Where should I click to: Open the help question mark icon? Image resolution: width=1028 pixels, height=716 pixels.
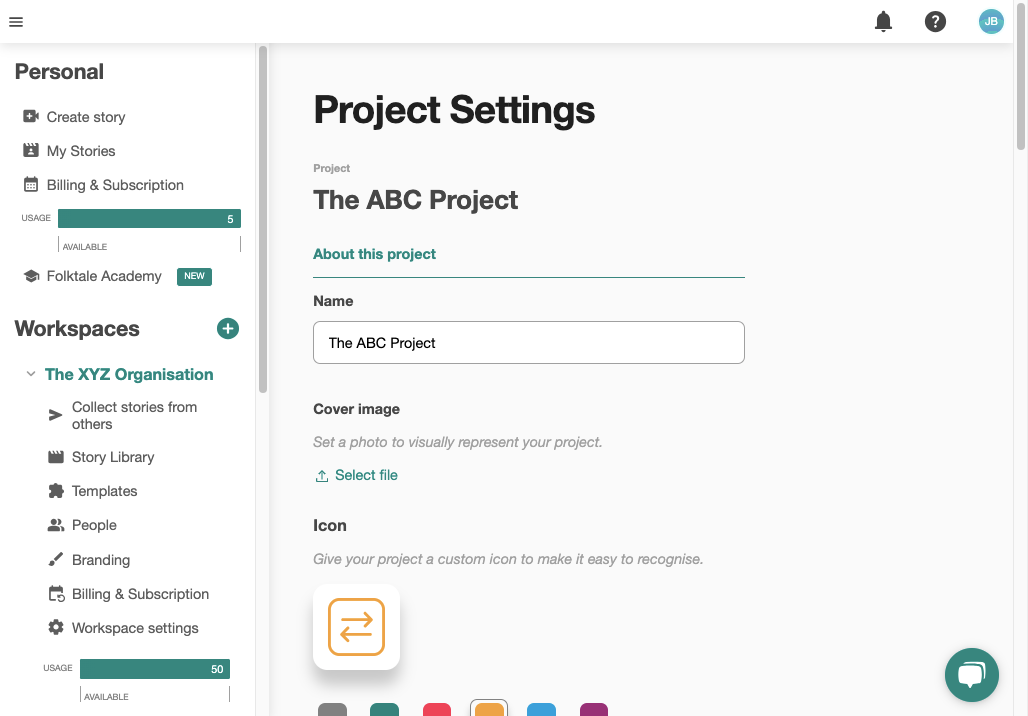(x=935, y=22)
